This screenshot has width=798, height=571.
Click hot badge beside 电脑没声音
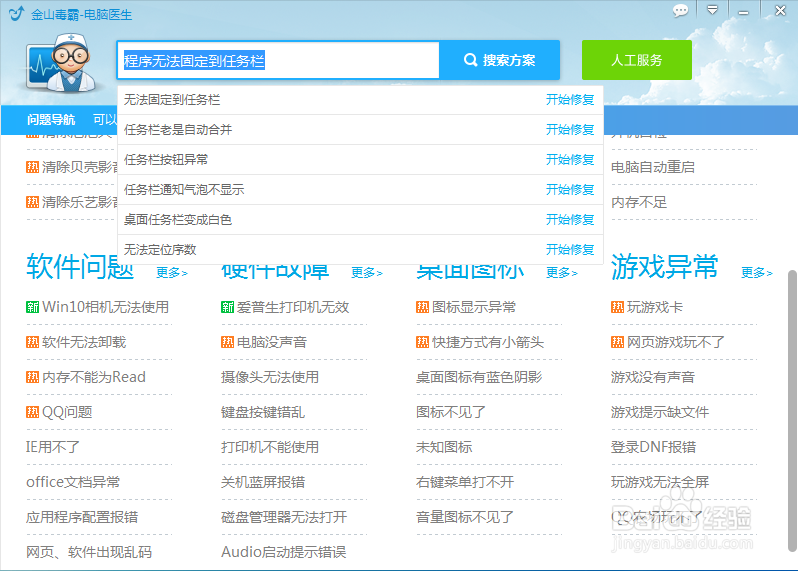[x=227, y=342]
